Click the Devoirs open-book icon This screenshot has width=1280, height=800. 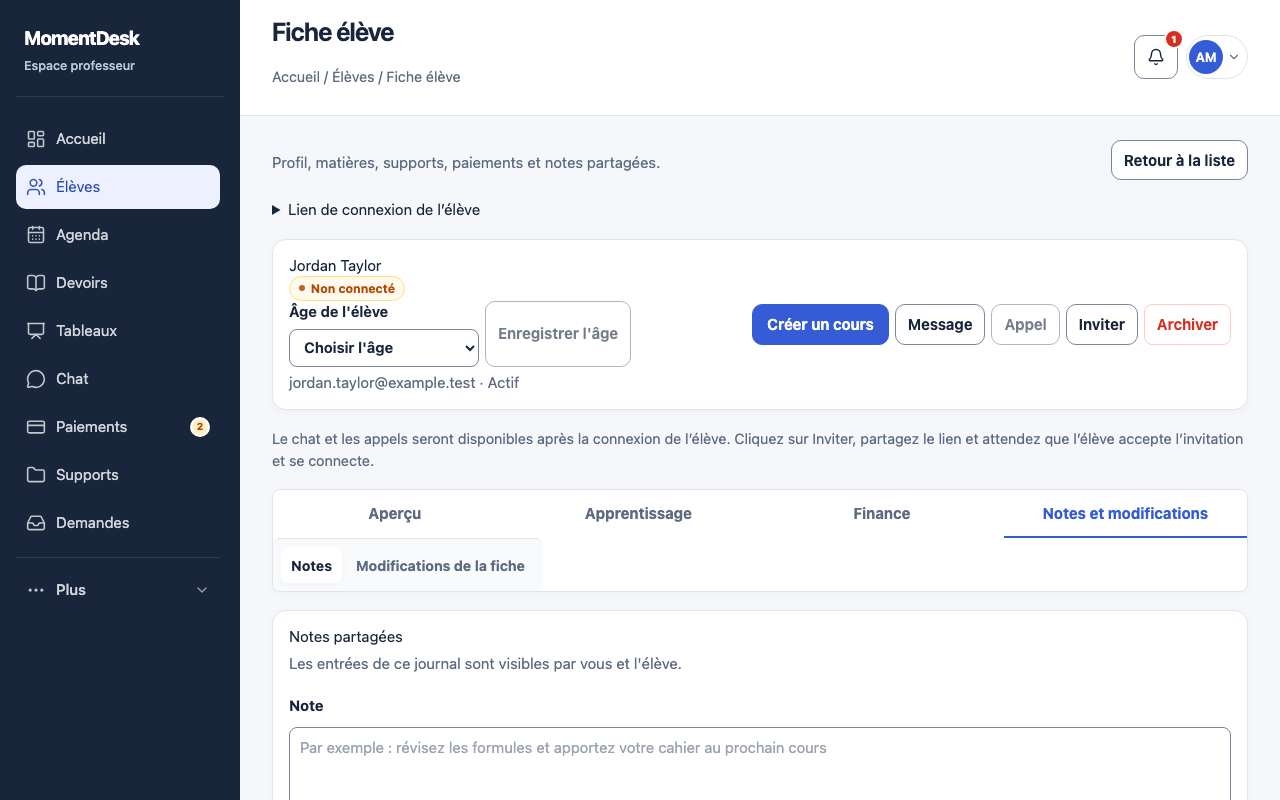[36, 283]
